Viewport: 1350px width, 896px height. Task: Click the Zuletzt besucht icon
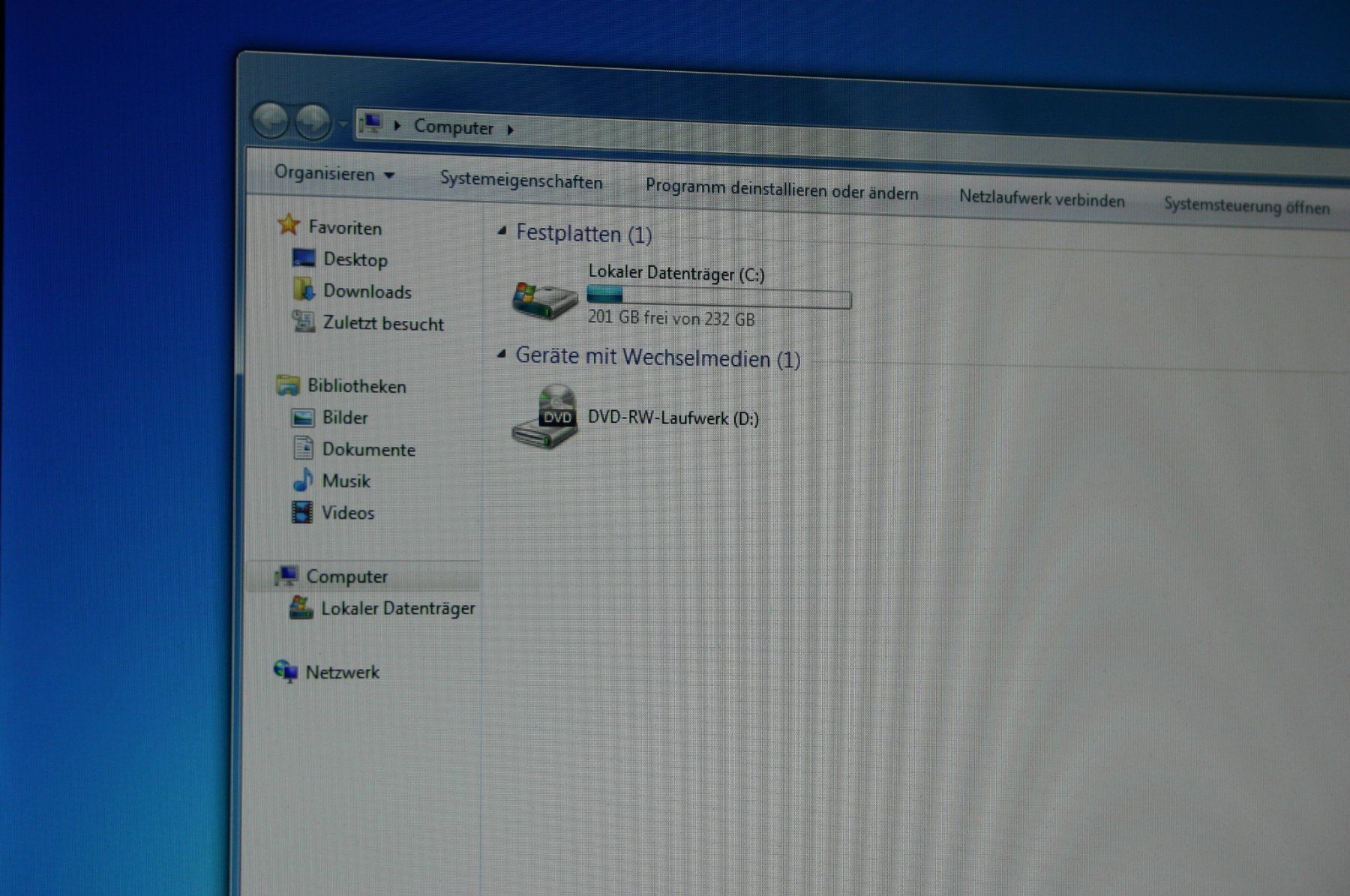tap(303, 321)
